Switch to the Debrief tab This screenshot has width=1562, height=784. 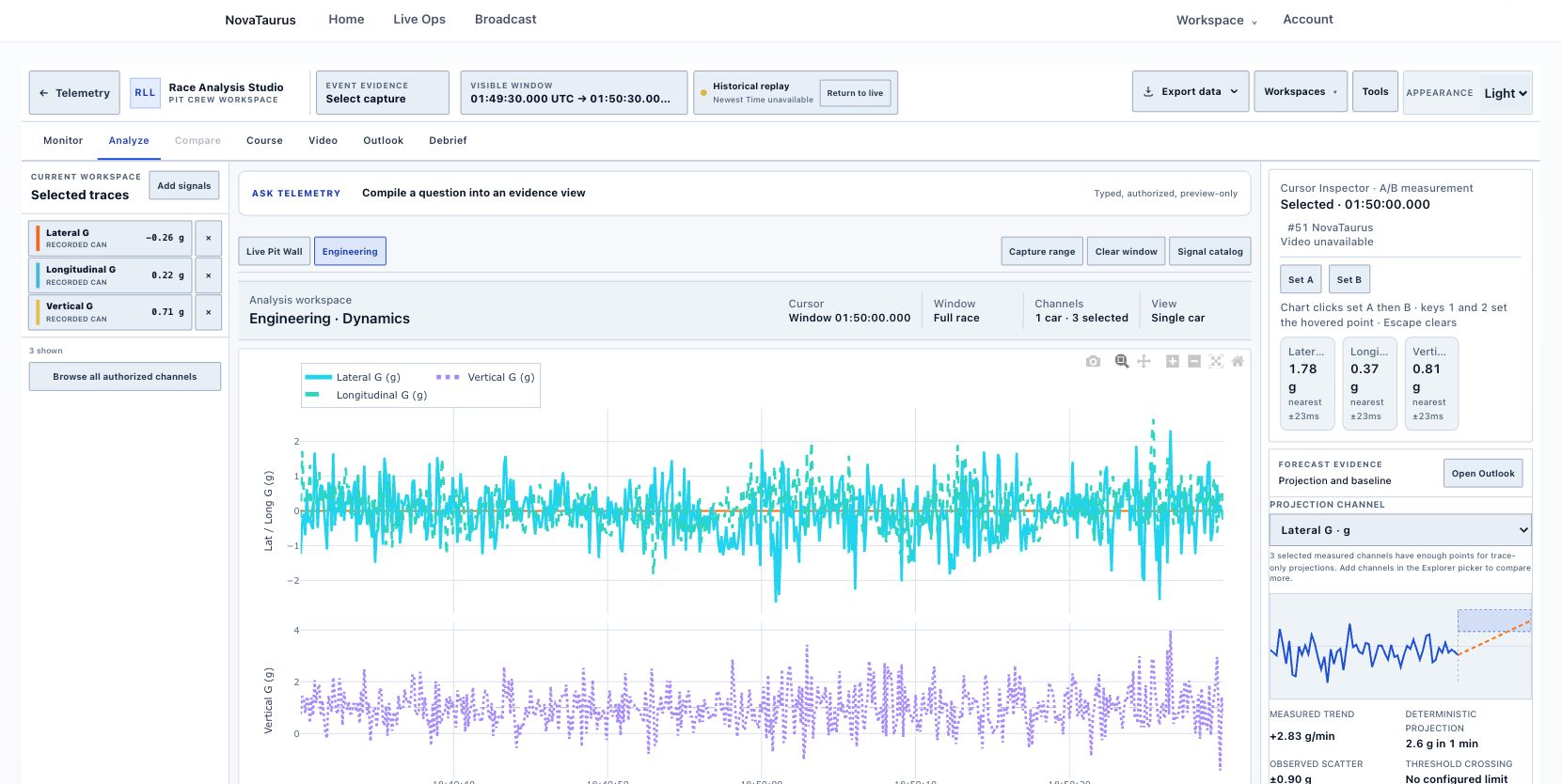click(448, 140)
